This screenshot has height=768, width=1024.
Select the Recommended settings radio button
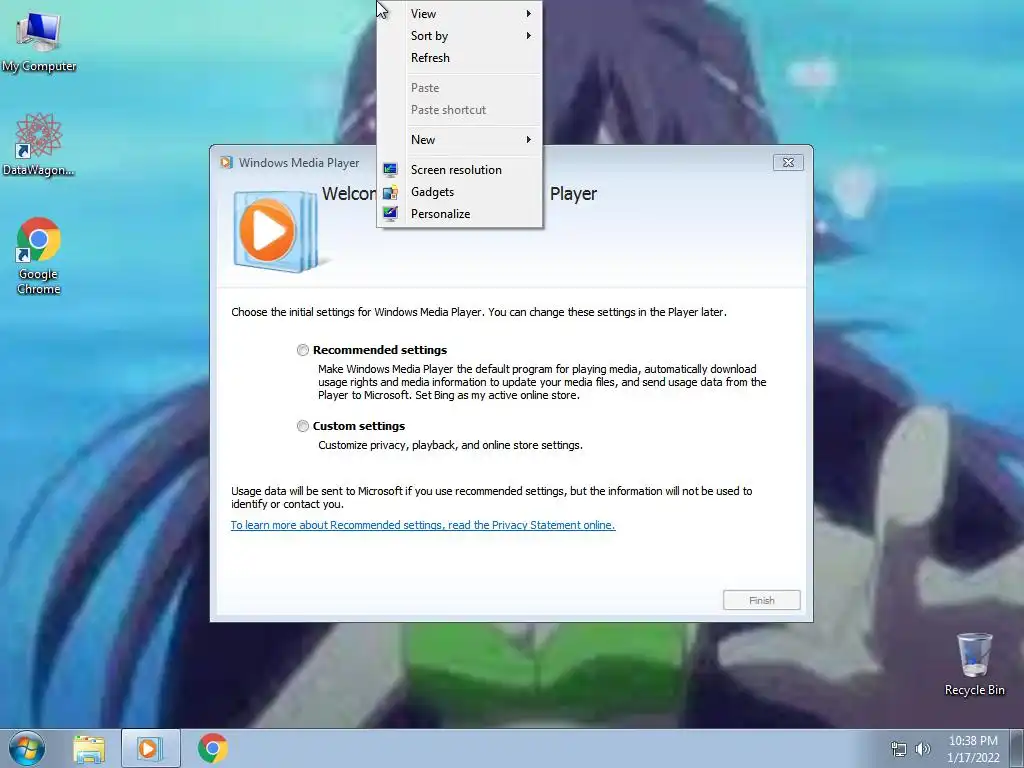tap(302, 350)
